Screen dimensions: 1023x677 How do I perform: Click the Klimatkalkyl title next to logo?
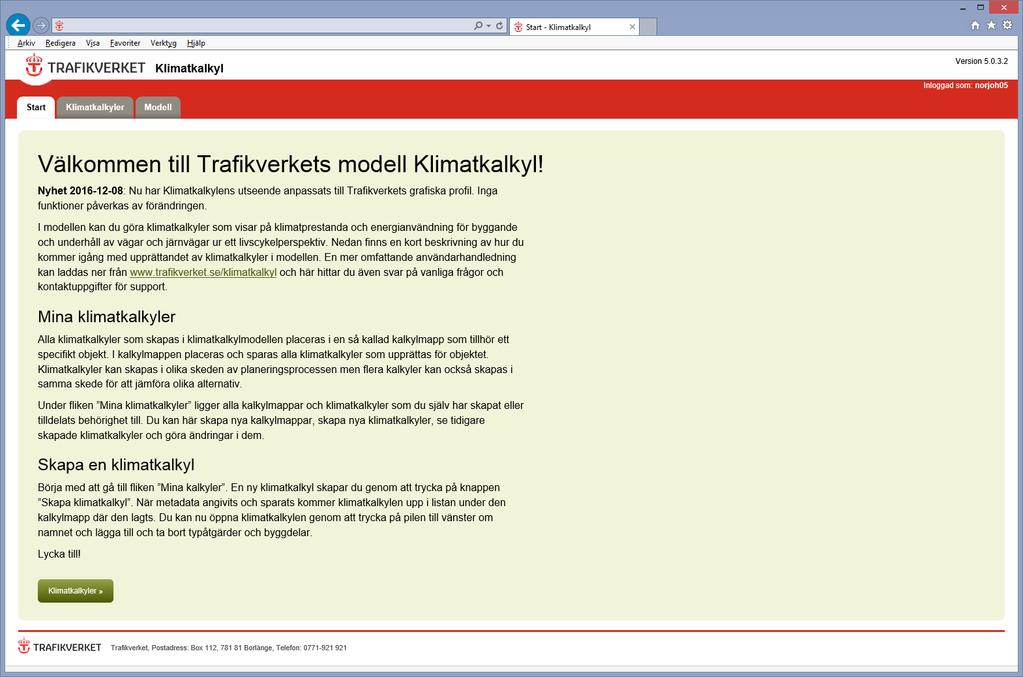189,68
